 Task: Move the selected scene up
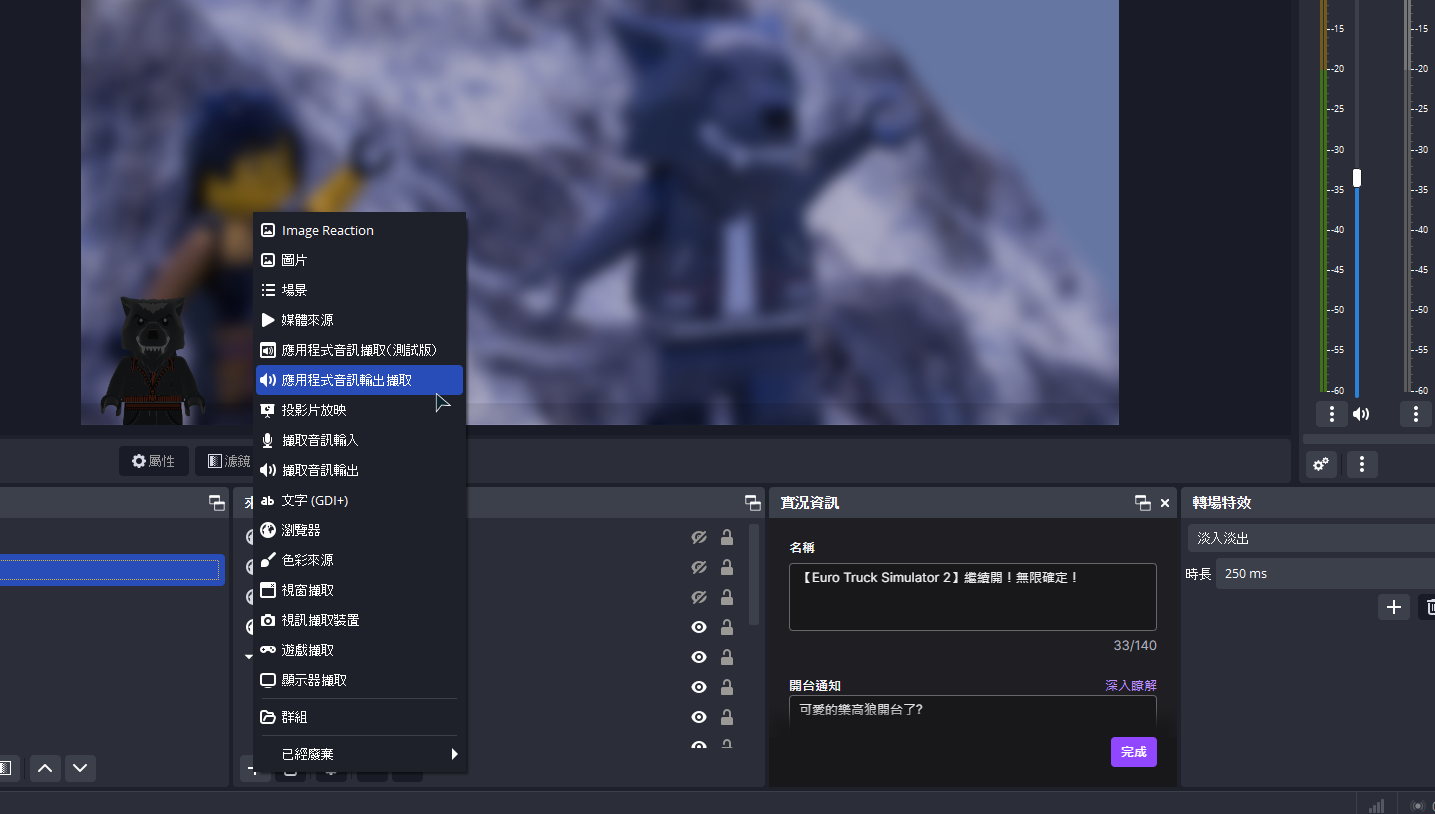pos(44,768)
